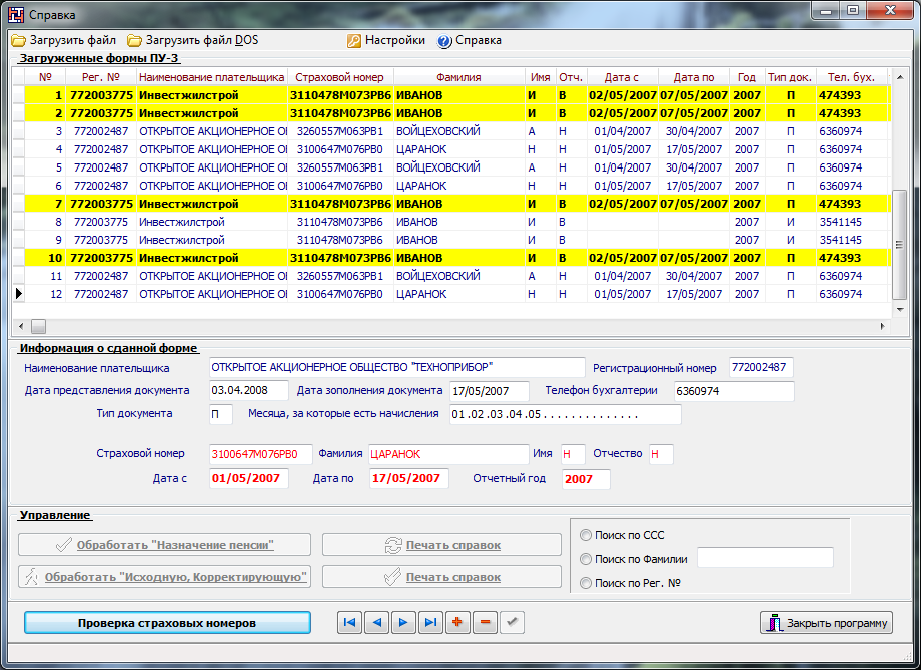Click the red minus delete record icon

(485, 622)
